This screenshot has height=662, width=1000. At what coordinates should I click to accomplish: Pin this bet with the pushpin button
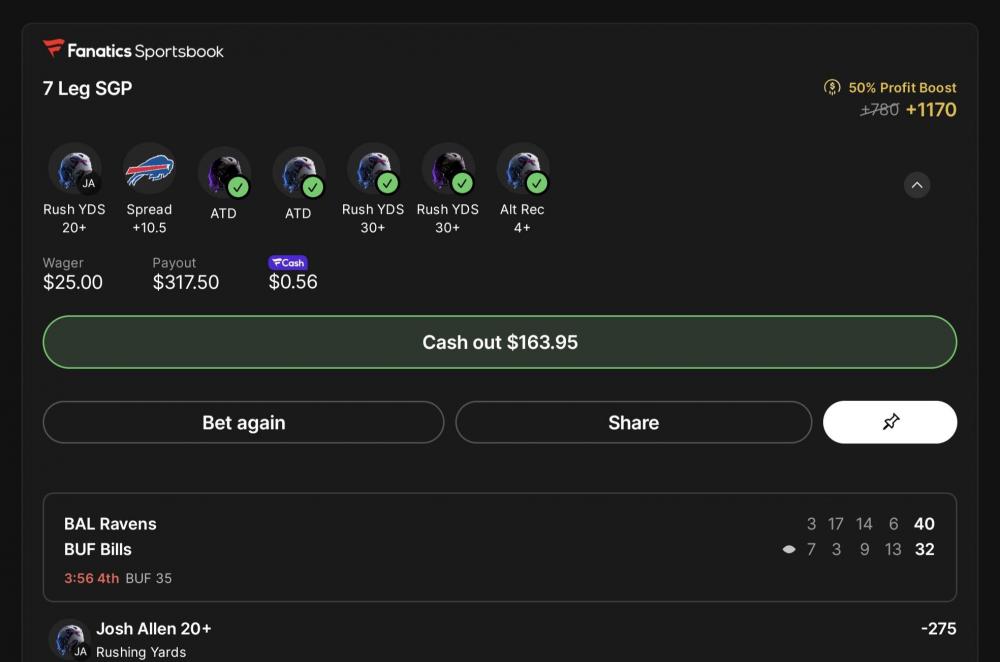click(889, 422)
